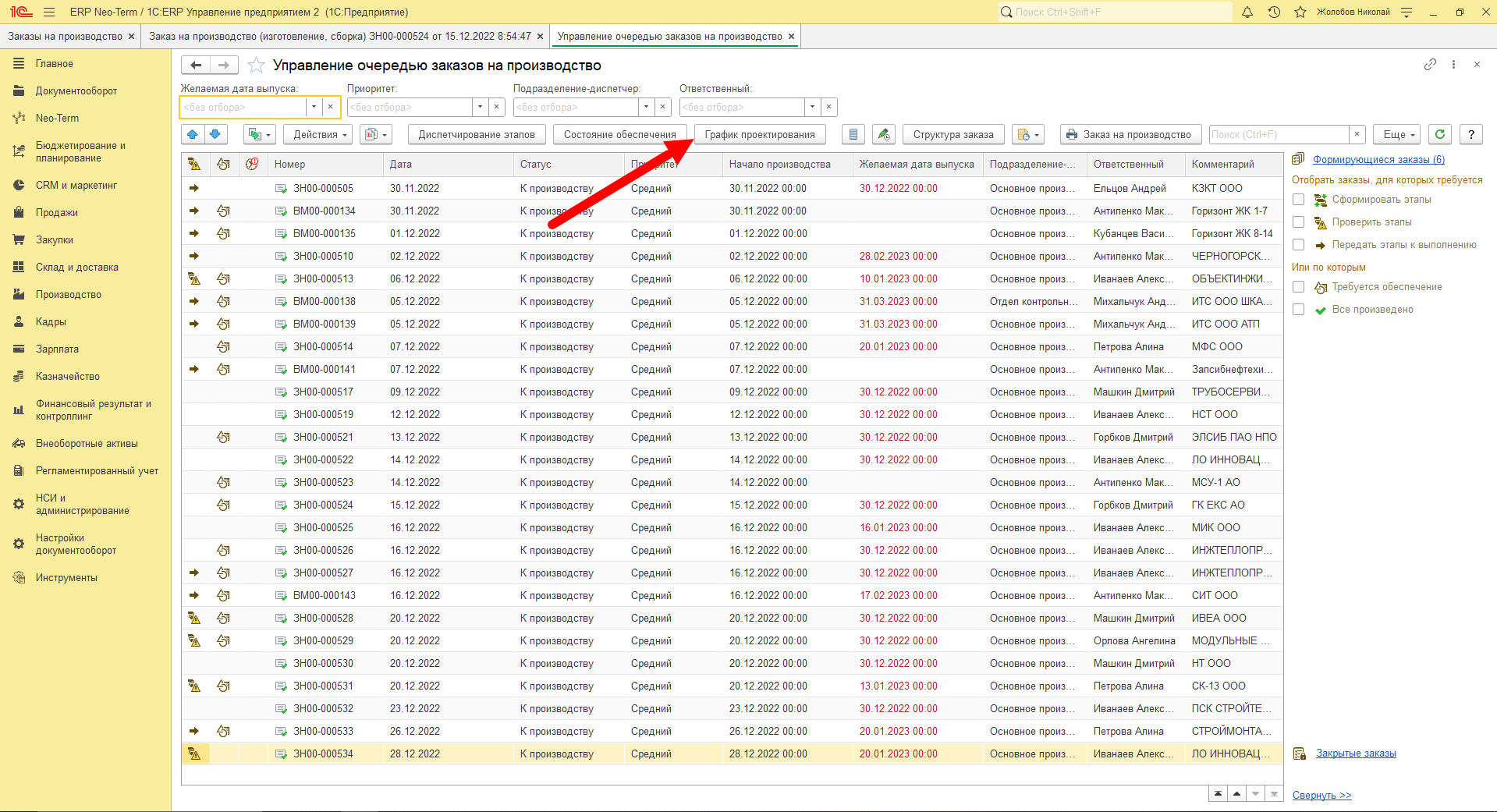Open Формирующиеся заказы (6) link
Image resolution: width=1497 pixels, height=812 pixels.
1378,159
